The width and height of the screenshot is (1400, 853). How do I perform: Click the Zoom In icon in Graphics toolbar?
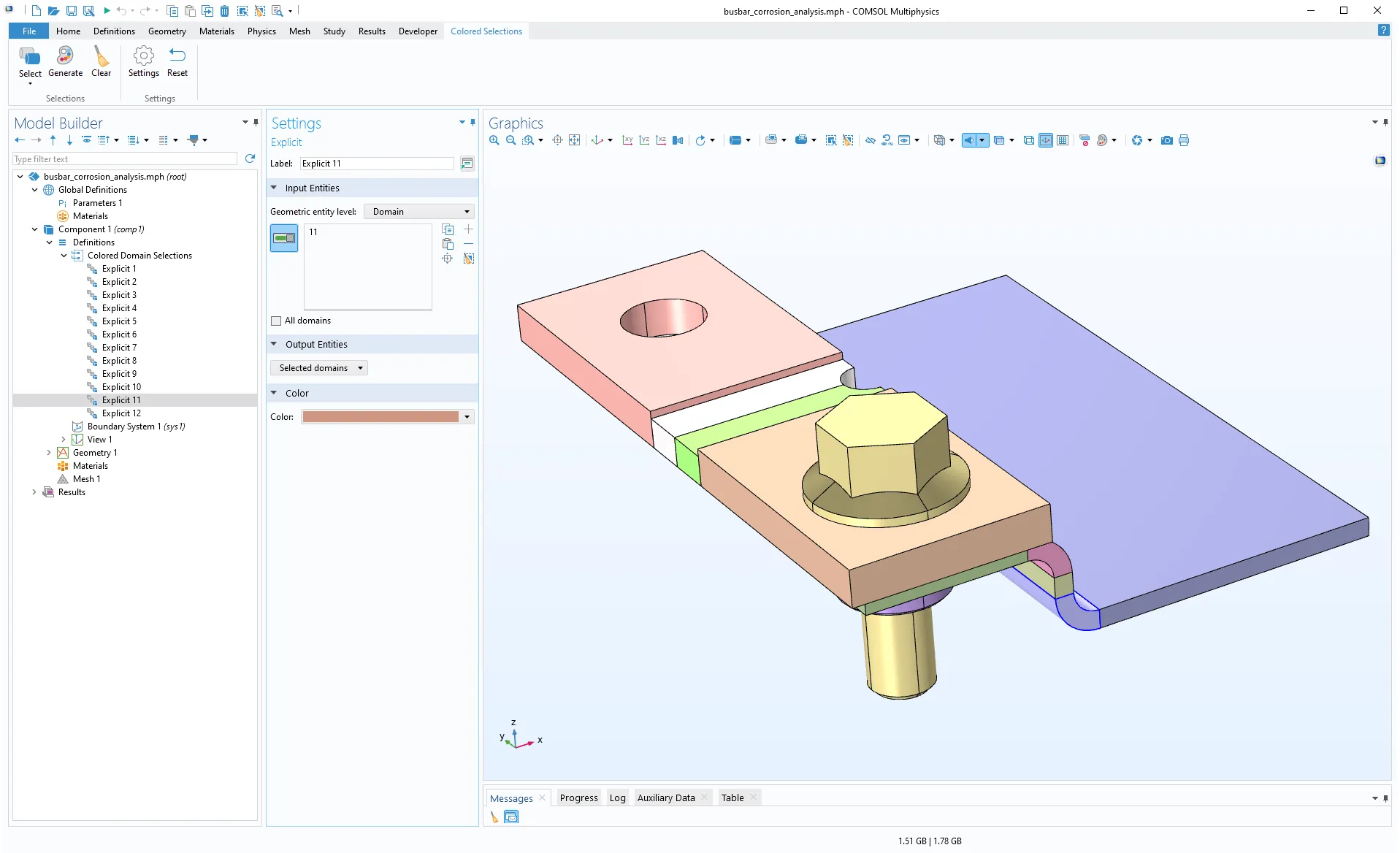[x=494, y=140]
